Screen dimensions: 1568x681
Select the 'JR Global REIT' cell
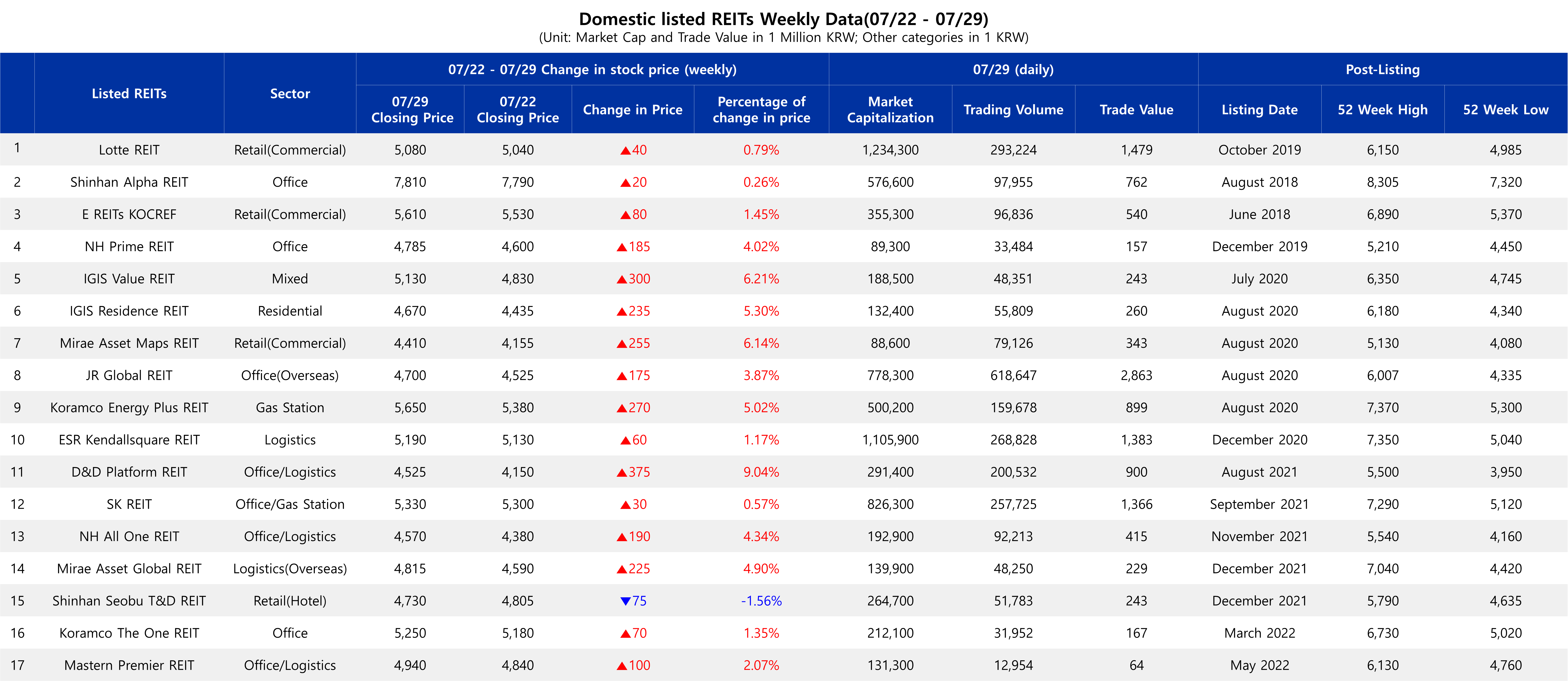tap(129, 375)
